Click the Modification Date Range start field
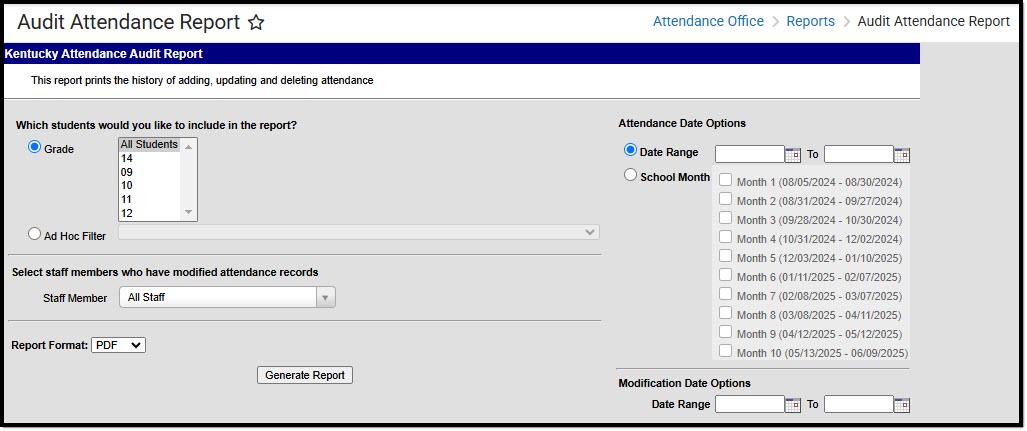This screenshot has width=1027, height=431. (750, 404)
